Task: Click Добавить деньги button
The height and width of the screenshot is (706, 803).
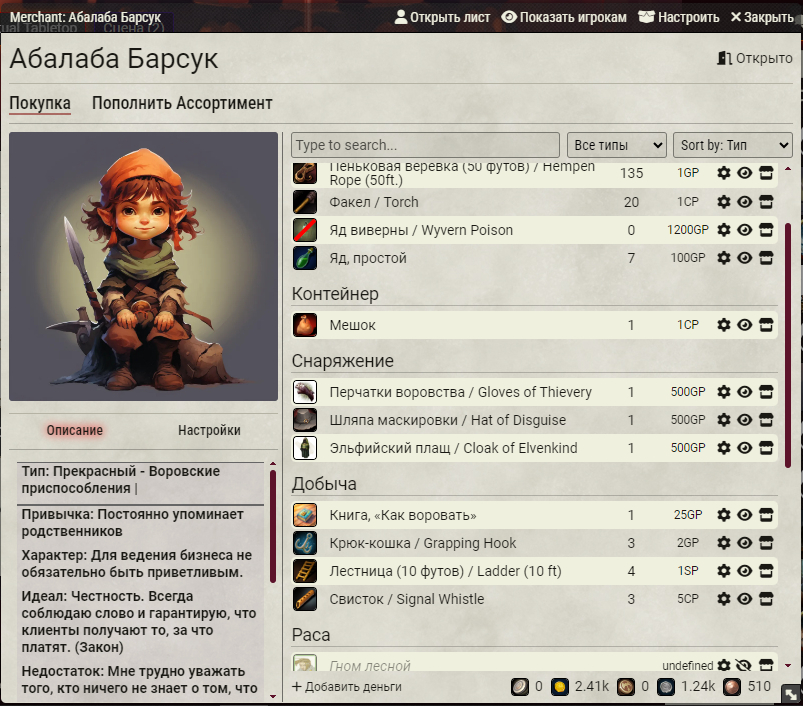Action: pyautogui.click(x=347, y=687)
